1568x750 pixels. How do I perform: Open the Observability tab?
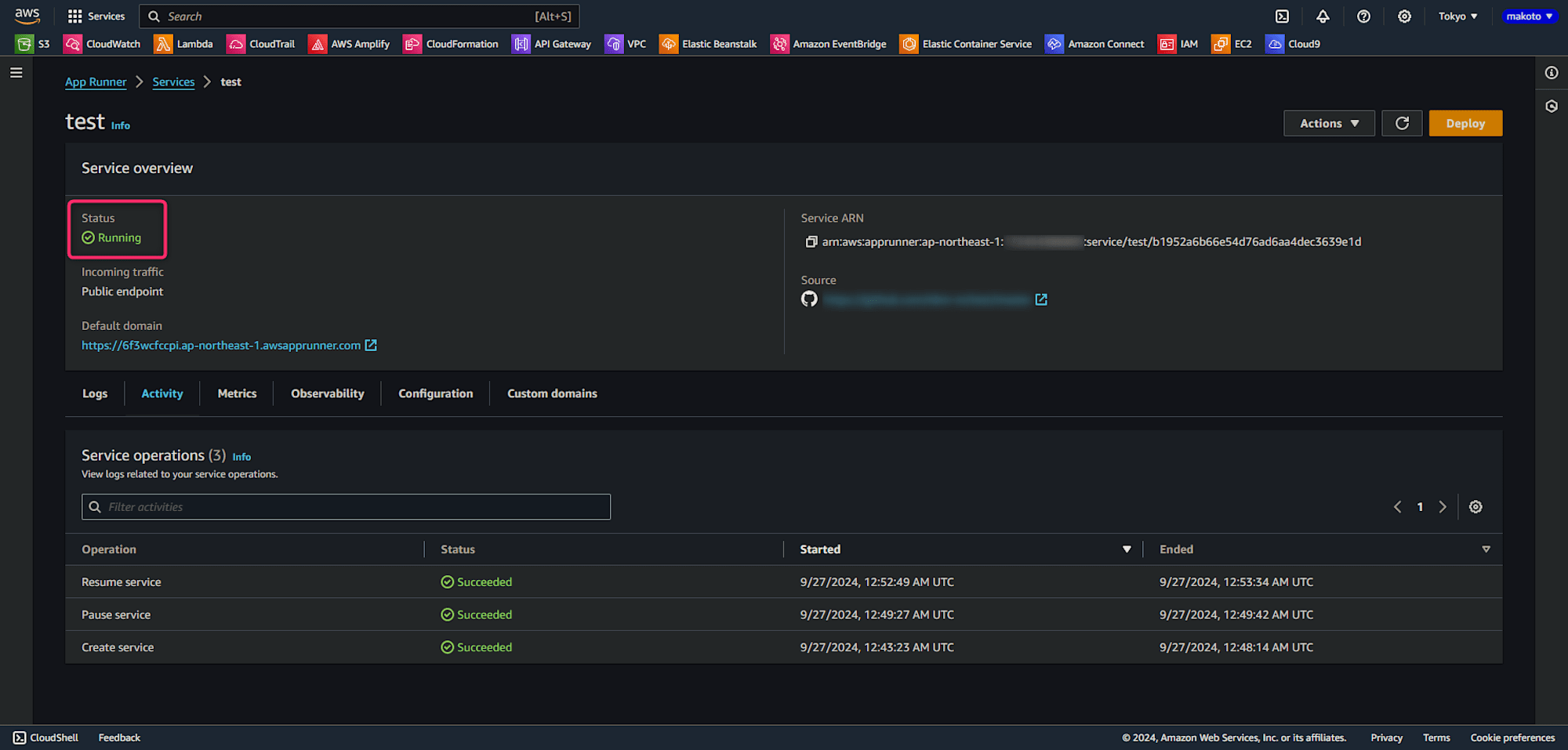(x=328, y=393)
